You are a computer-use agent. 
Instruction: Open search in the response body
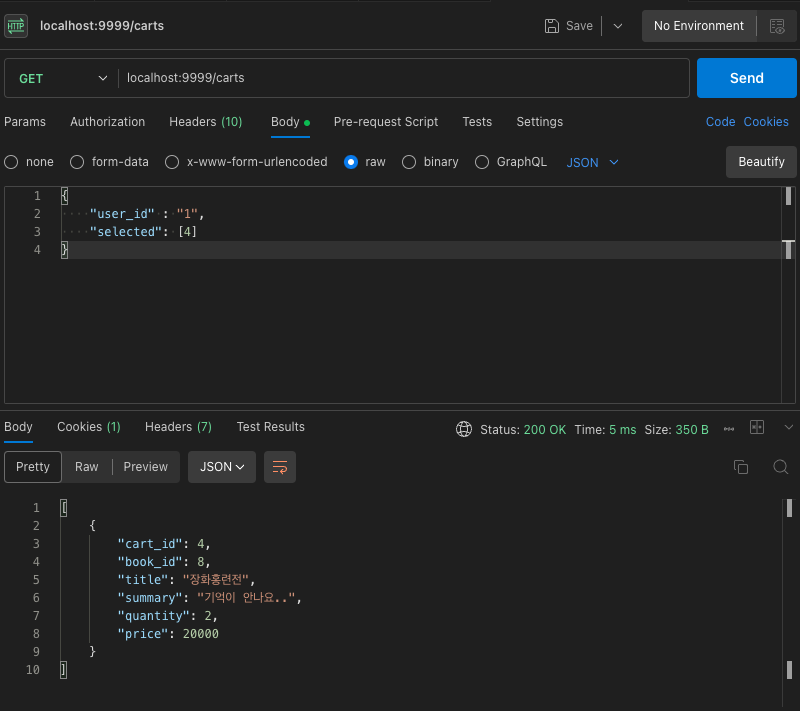tap(781, 467)
